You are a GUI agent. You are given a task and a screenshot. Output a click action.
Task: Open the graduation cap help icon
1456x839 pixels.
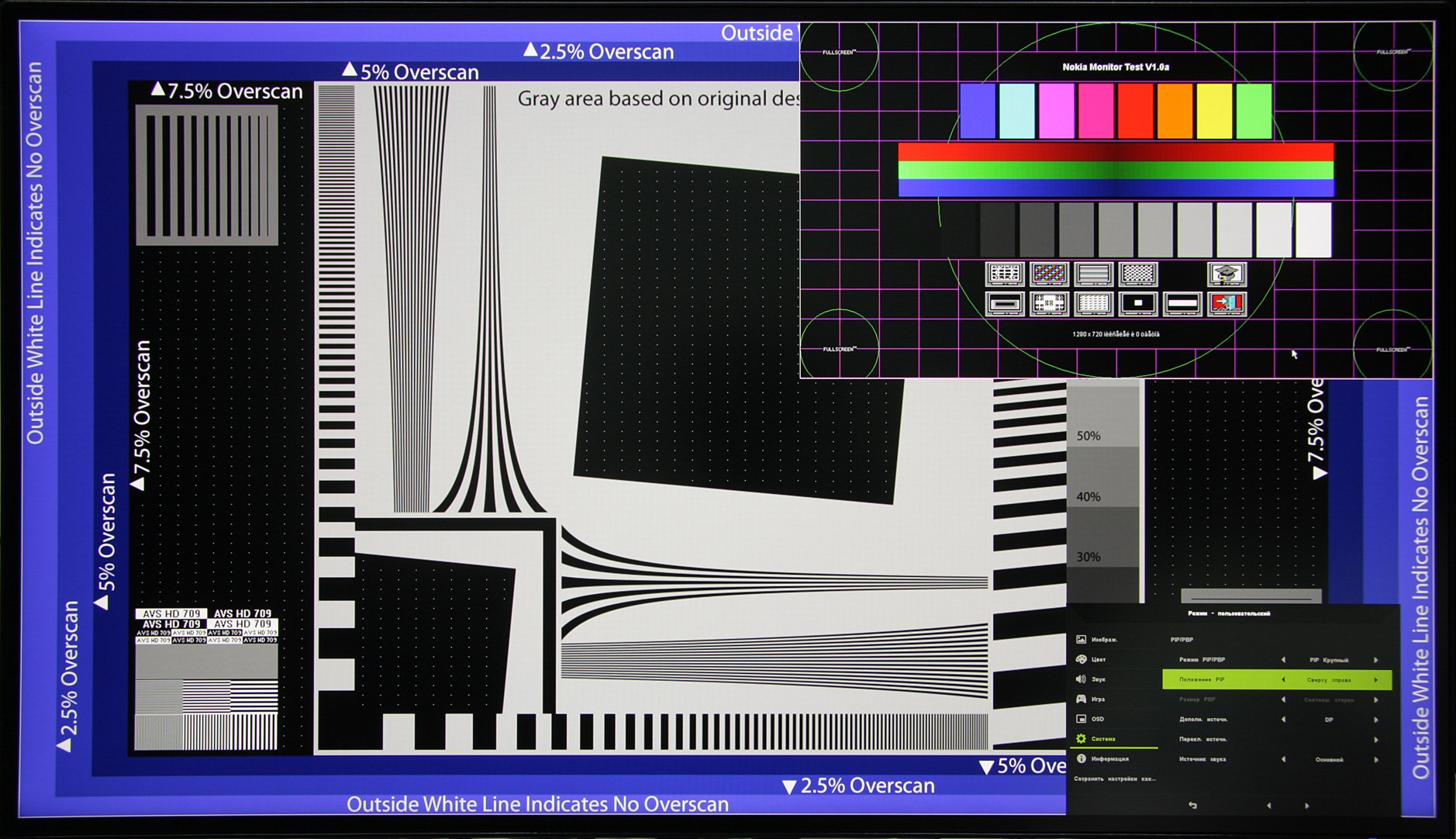pyautogui.click(x=1227, y=274)
